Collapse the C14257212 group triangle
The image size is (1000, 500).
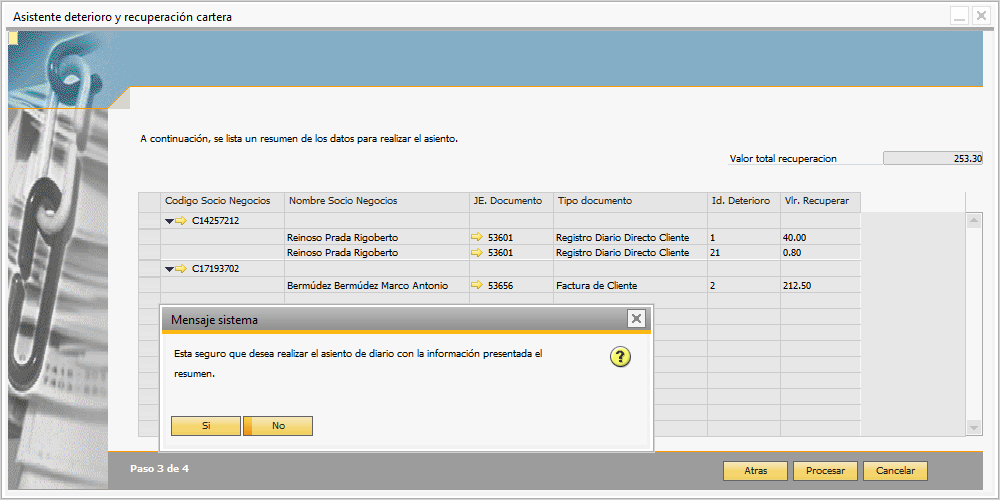click(169, 221)
